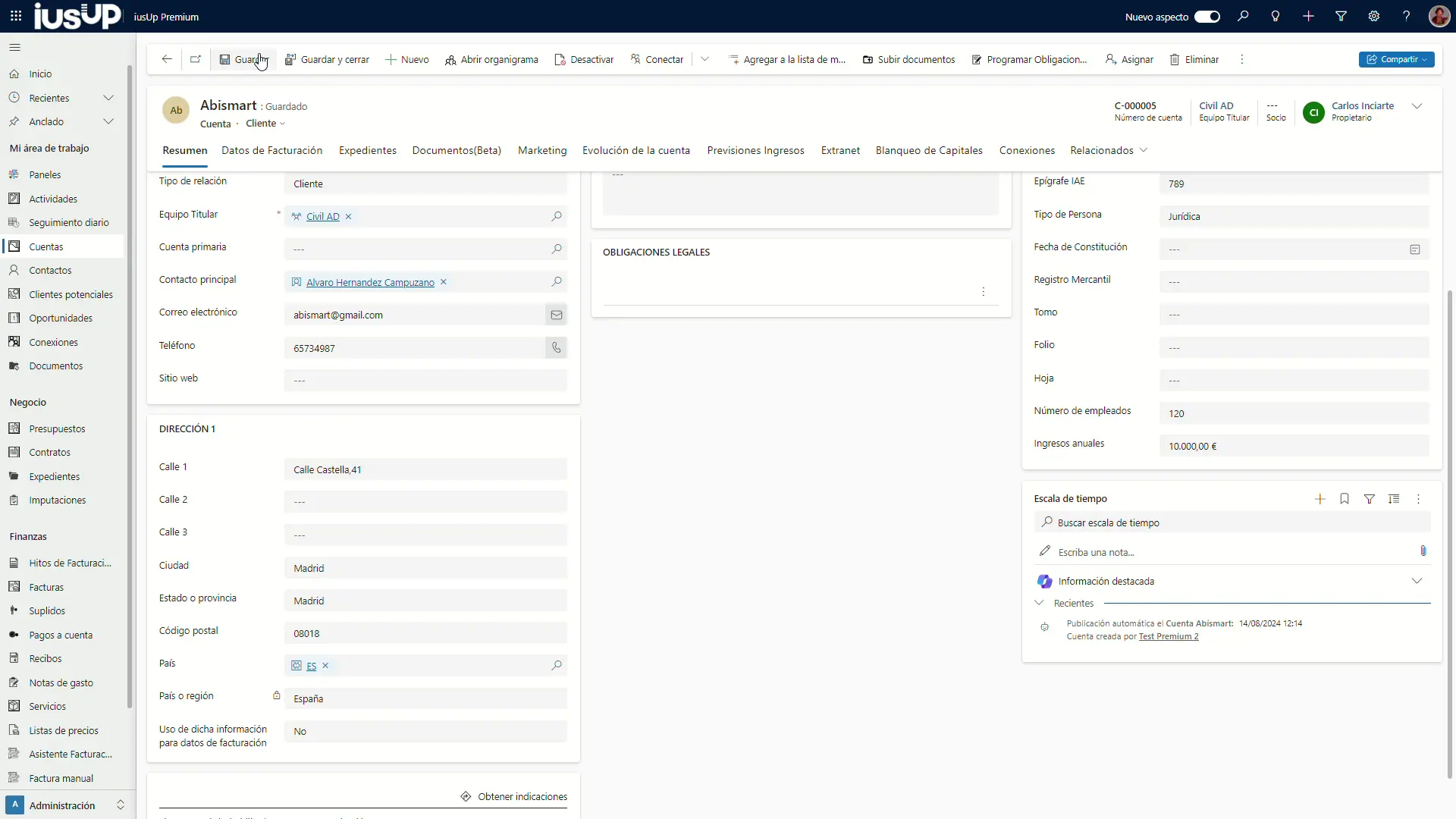Click the lightbulb icon in top bar
This screenshot has height=819, width=1456.
1276,17
